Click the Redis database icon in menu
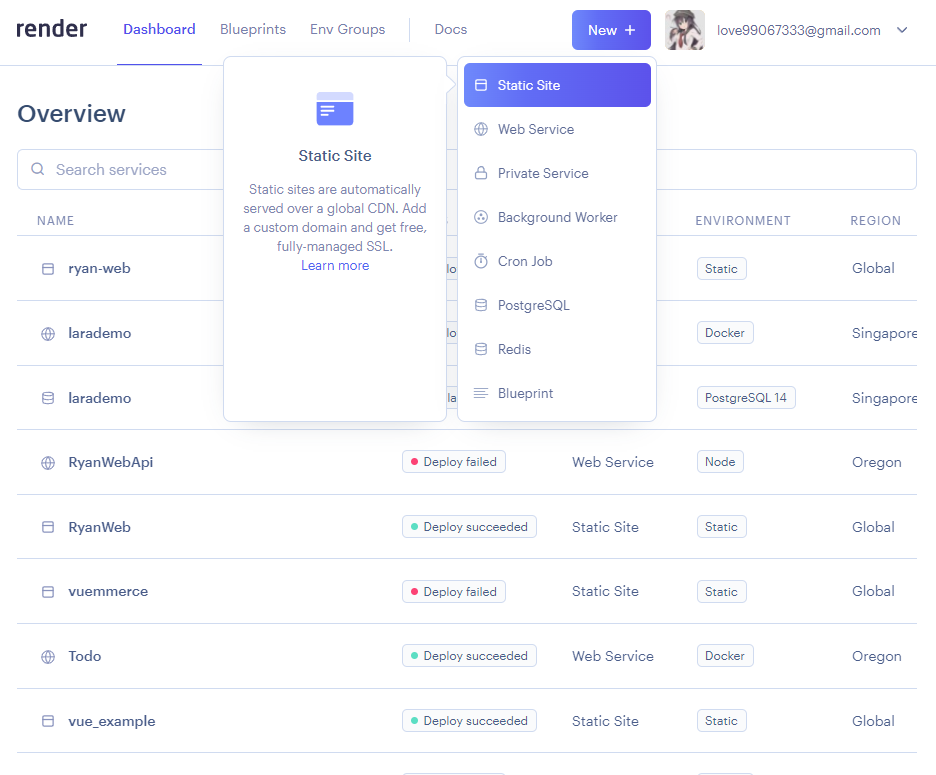 pyautogui.click(x=481, y=349)
